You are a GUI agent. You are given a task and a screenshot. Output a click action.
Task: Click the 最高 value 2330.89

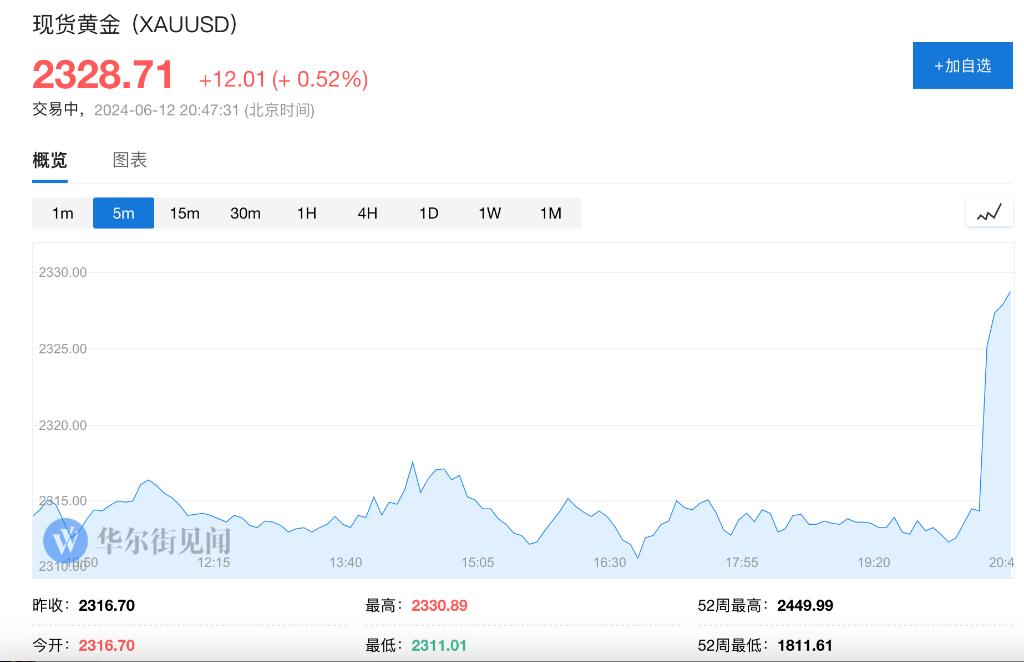pos(440,606)
